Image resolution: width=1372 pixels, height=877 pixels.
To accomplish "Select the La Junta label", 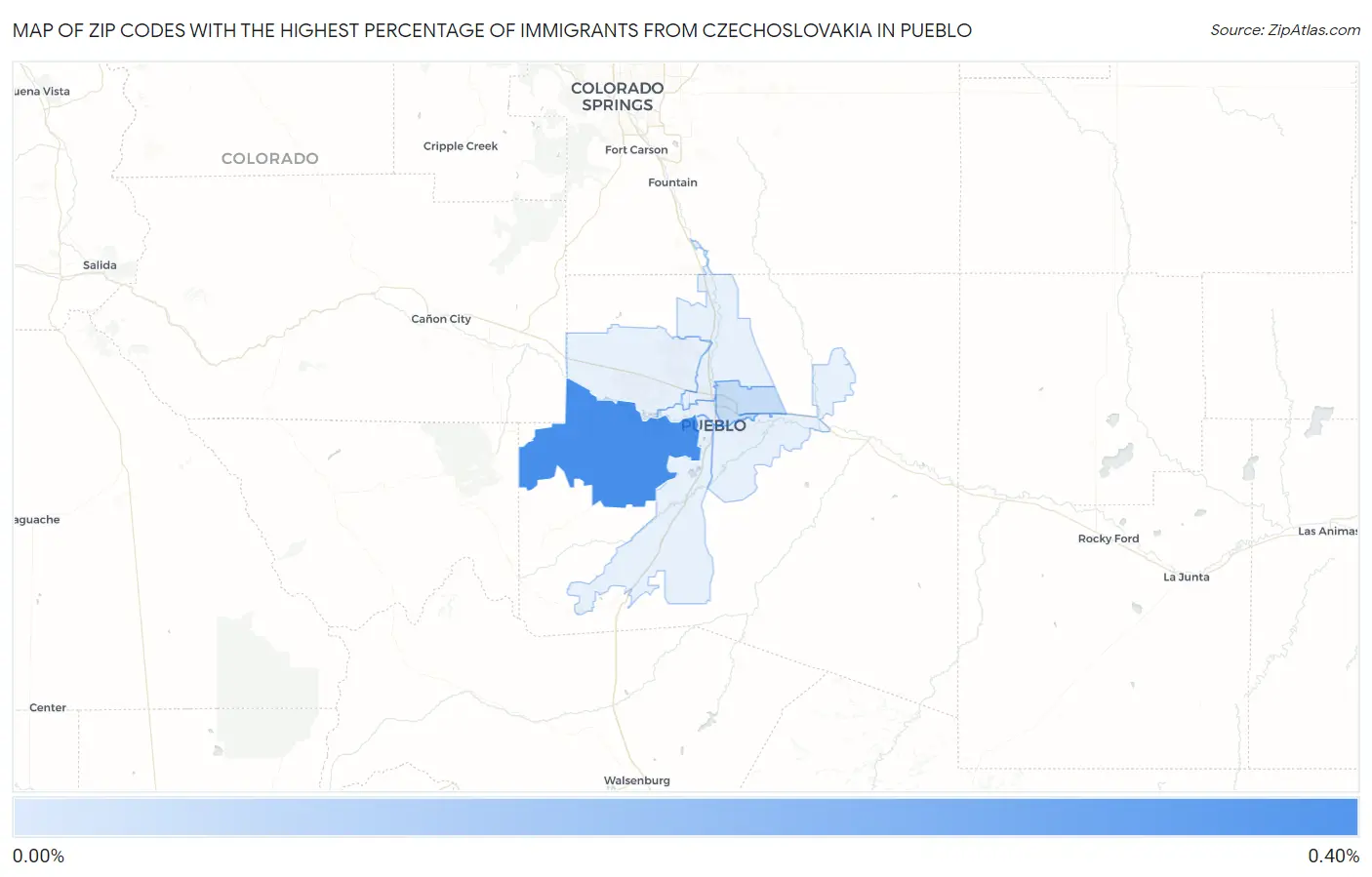I will (x=1186, y=578).
